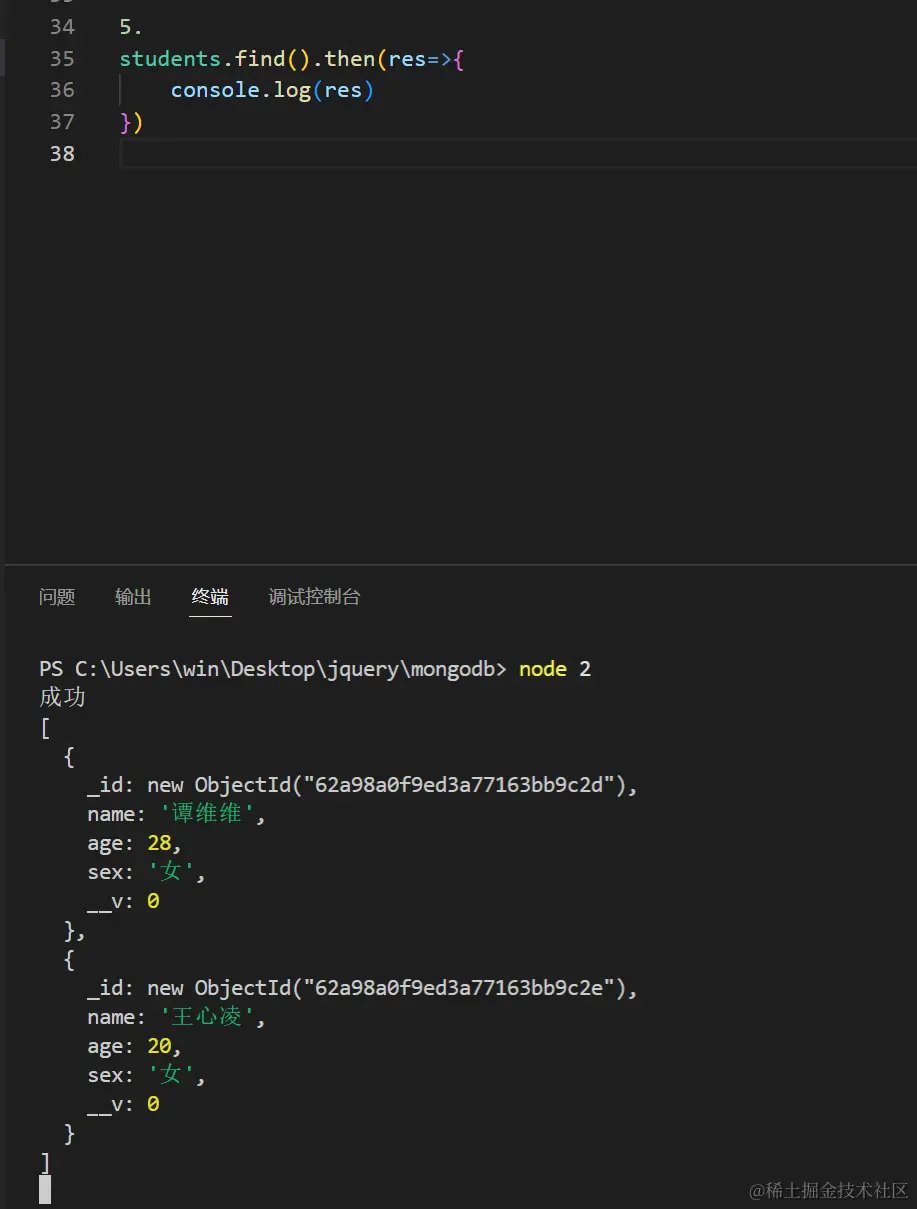Switch to the 终端 (Terminal) tab

point(209,596)
